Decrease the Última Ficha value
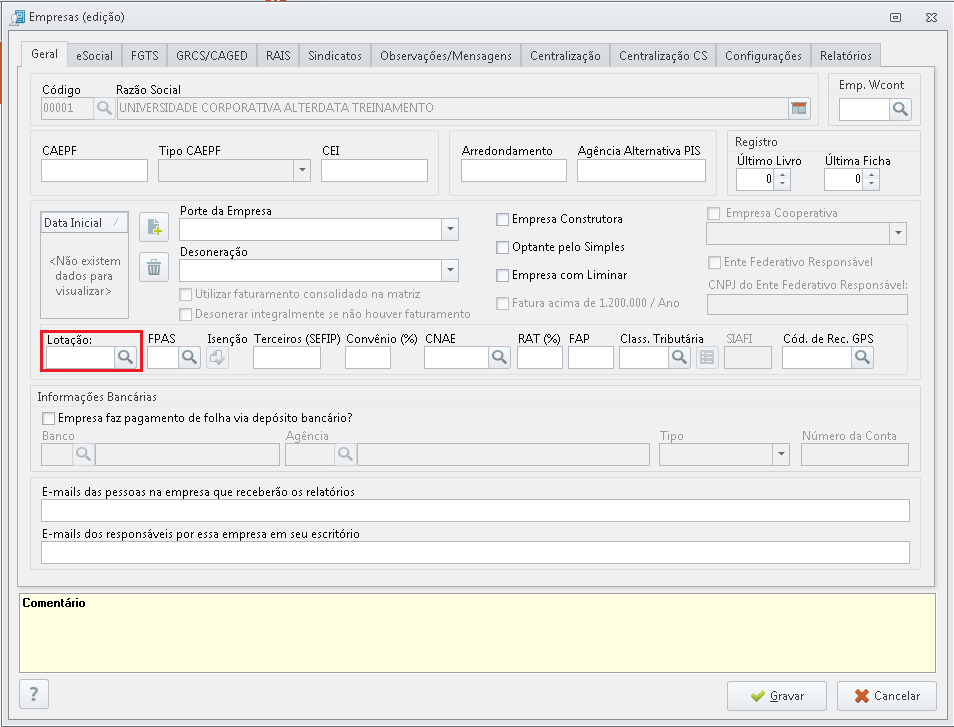954x727 pixels. [x=871, y=184]
